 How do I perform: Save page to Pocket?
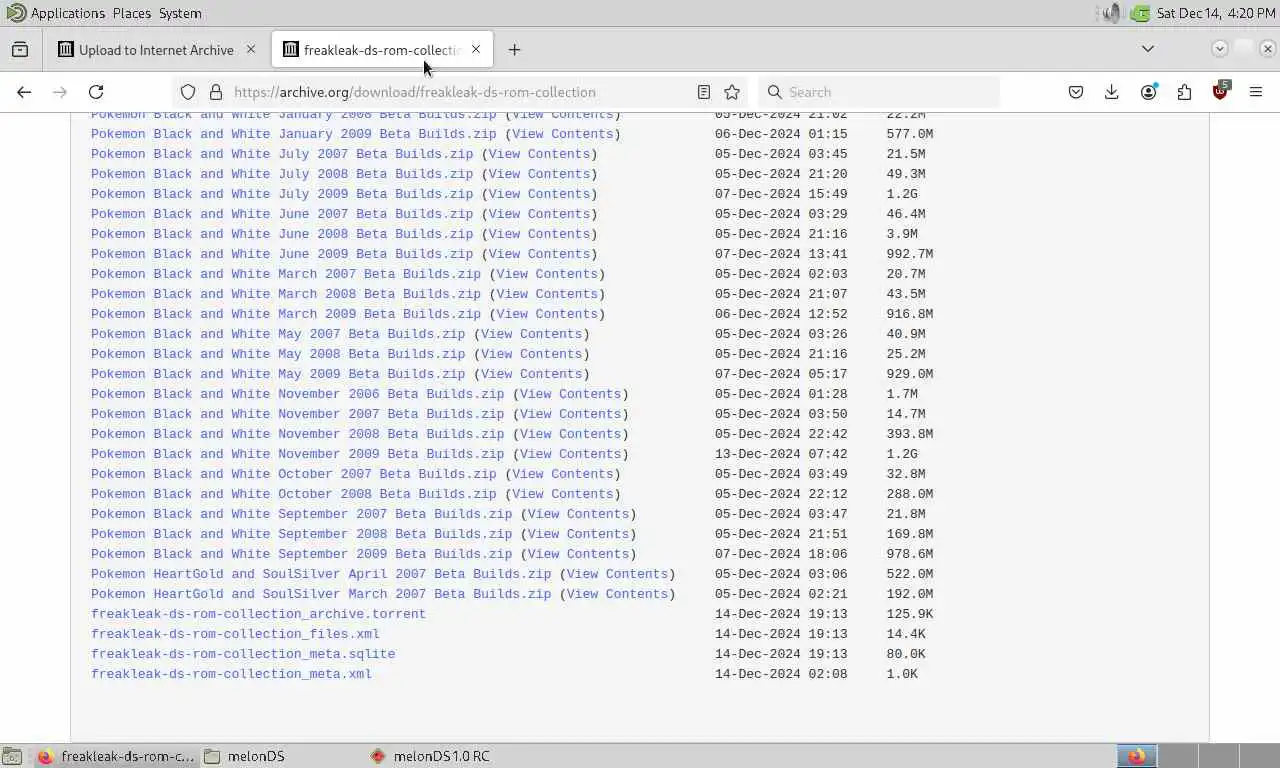(1076, 92)
